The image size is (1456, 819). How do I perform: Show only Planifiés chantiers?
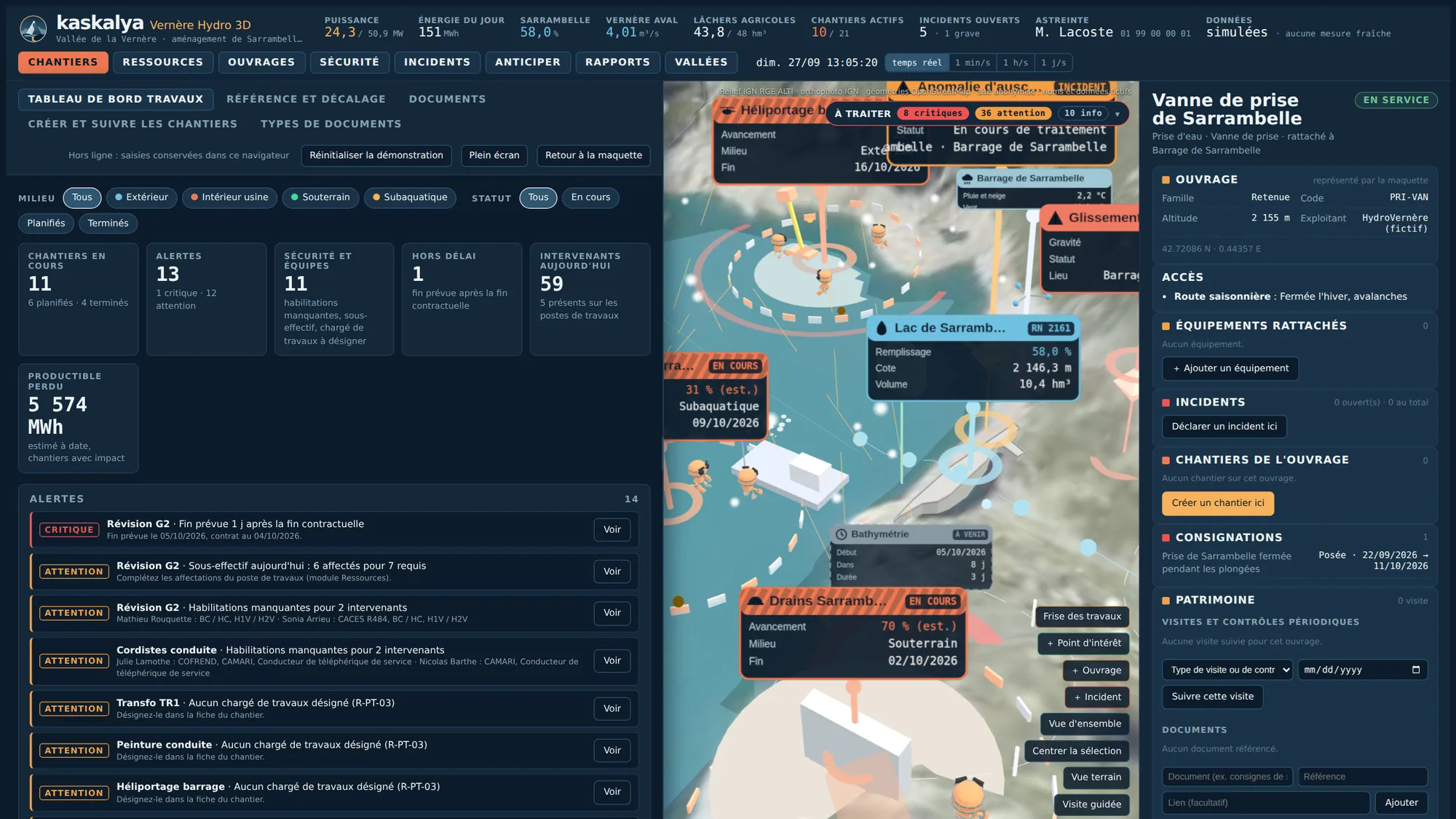[46, 223]
